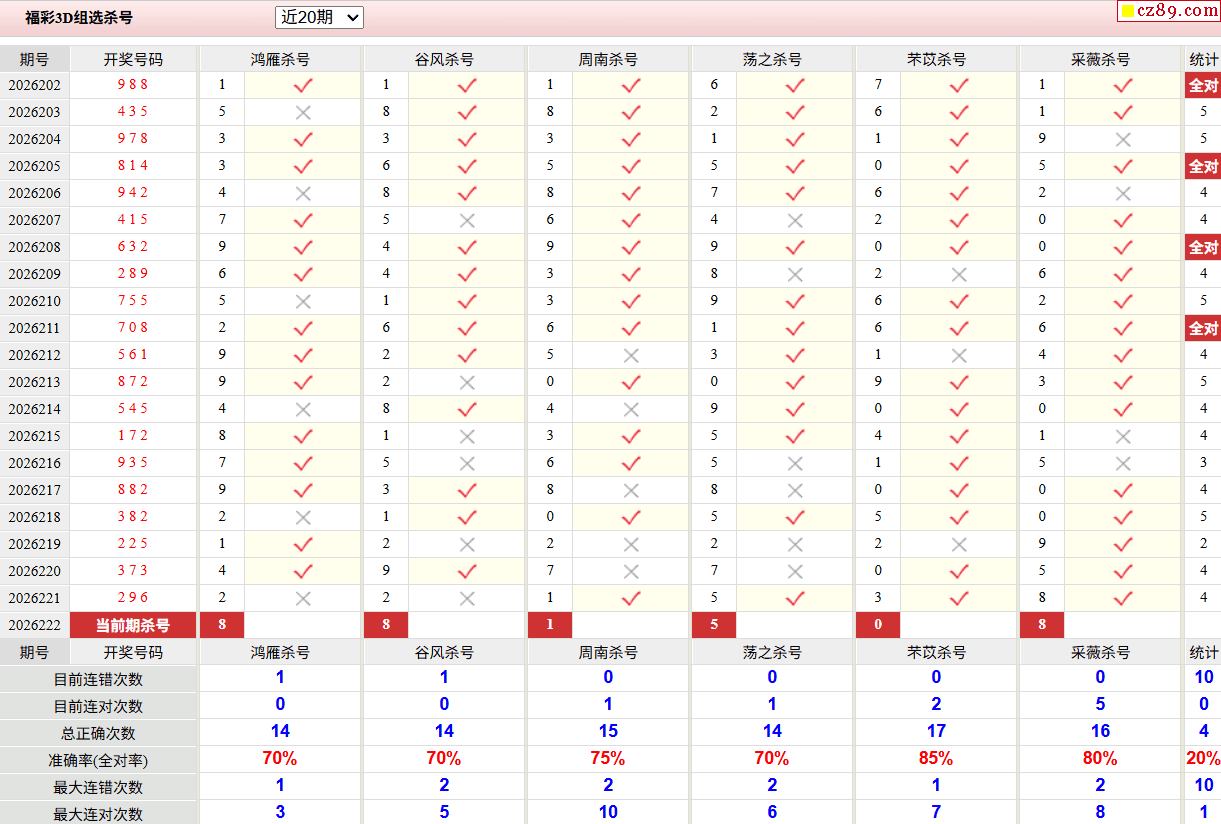Click the gray cross in 采薇杀号 row 2026204

point(1123,140)
